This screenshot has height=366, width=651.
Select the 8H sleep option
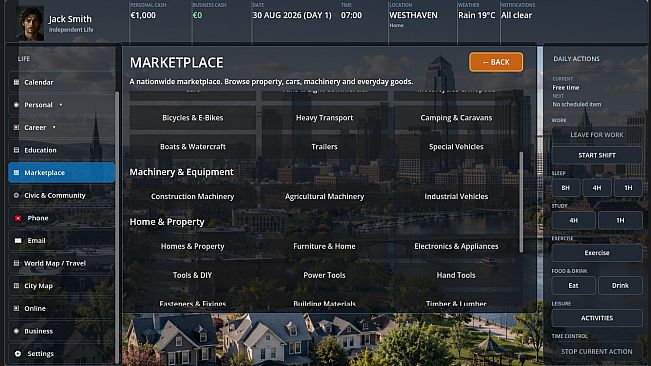pyautogui.click(x=566, y=188)
